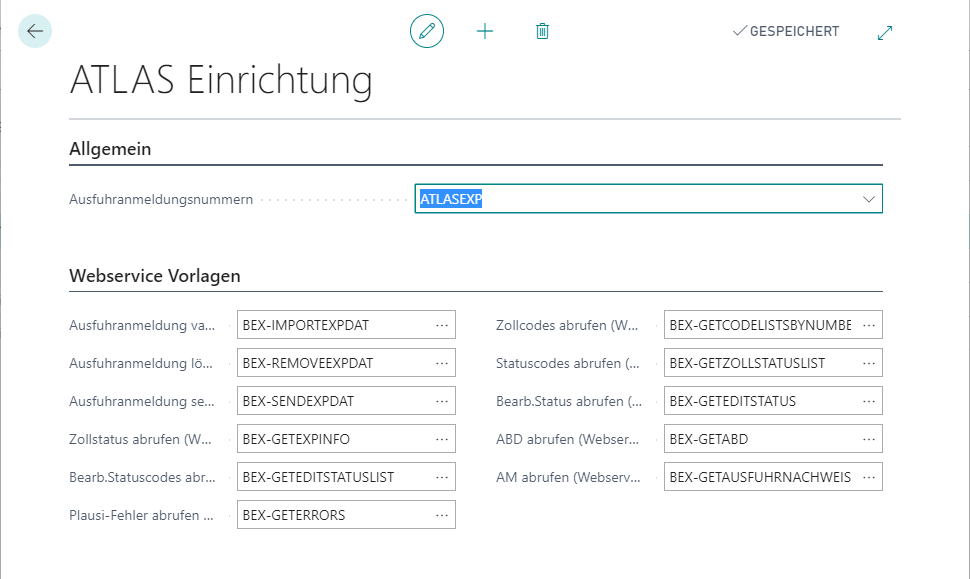
Task: Click the 'Bearb.Statuscodes abr...' label
Action: coord(142,477)
